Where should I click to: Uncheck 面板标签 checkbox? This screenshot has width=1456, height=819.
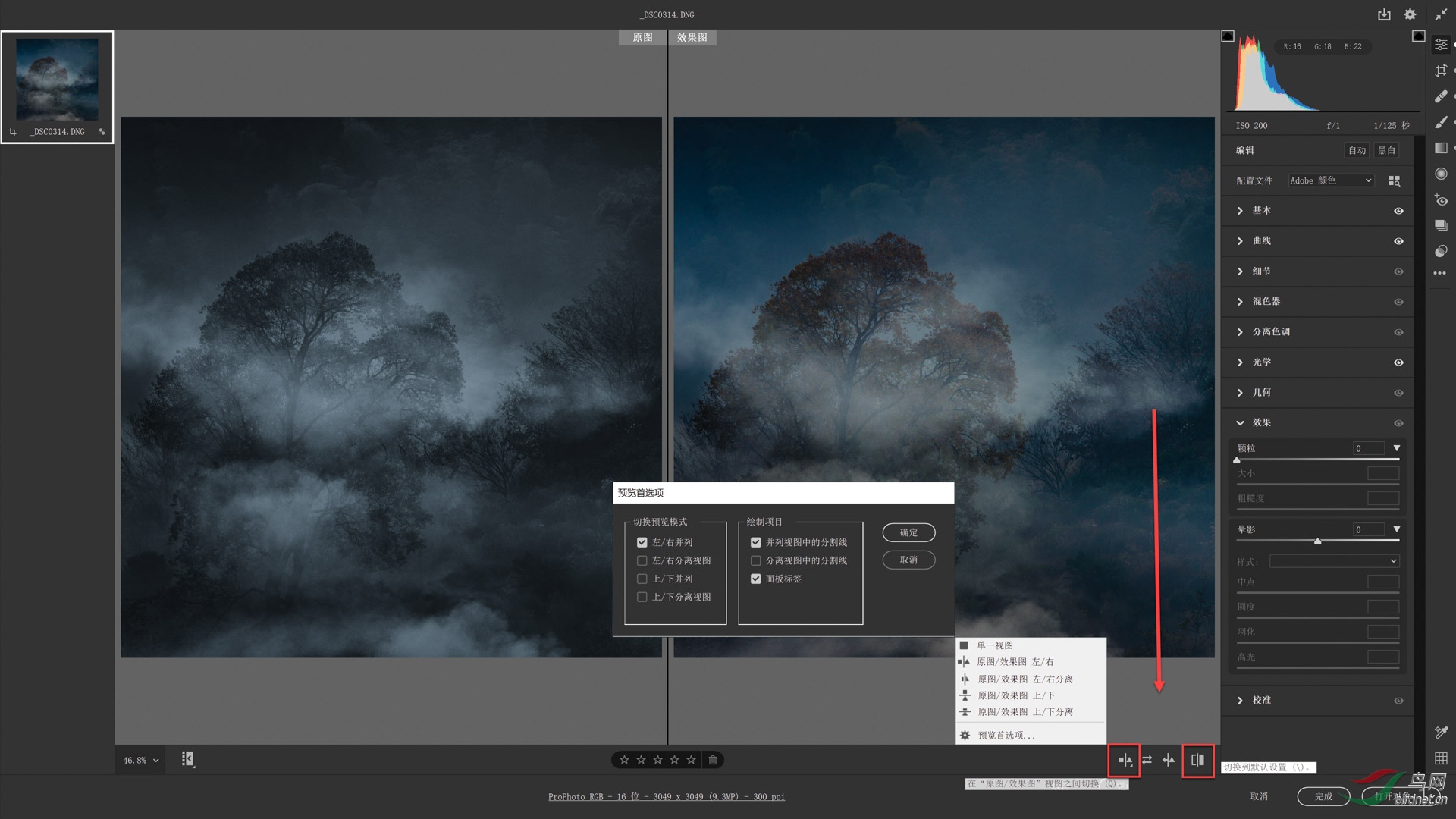tap(756, 579)
